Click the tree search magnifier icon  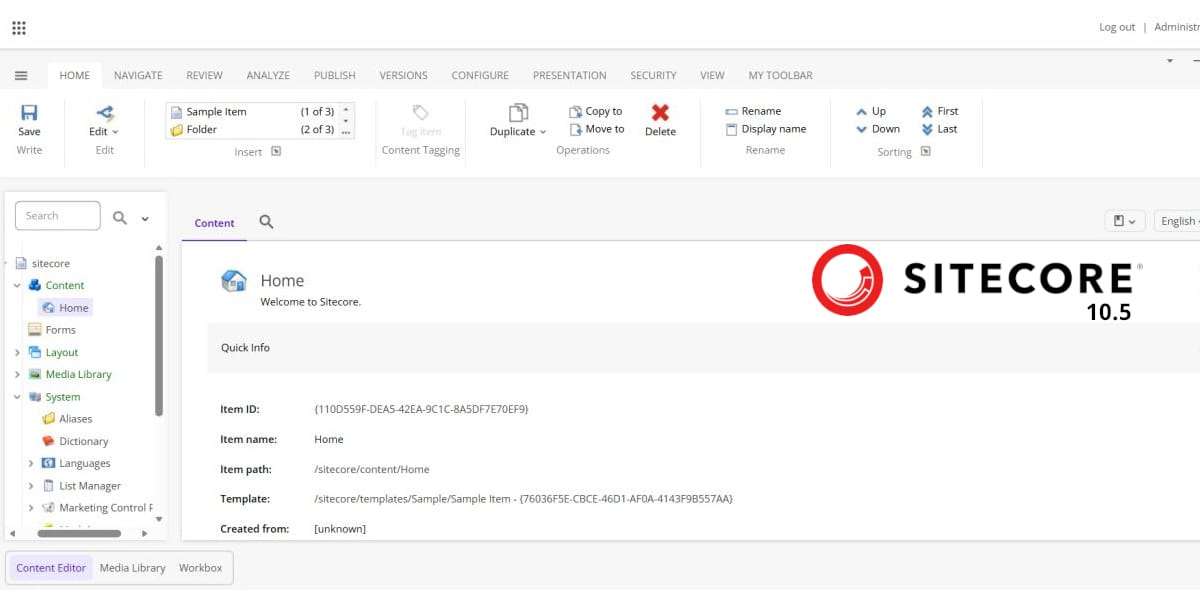[x=120, y=217]
